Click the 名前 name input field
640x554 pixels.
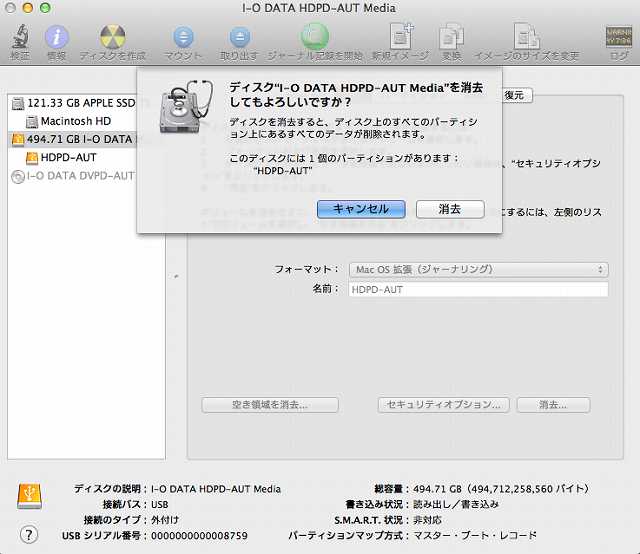click(478, 289)
